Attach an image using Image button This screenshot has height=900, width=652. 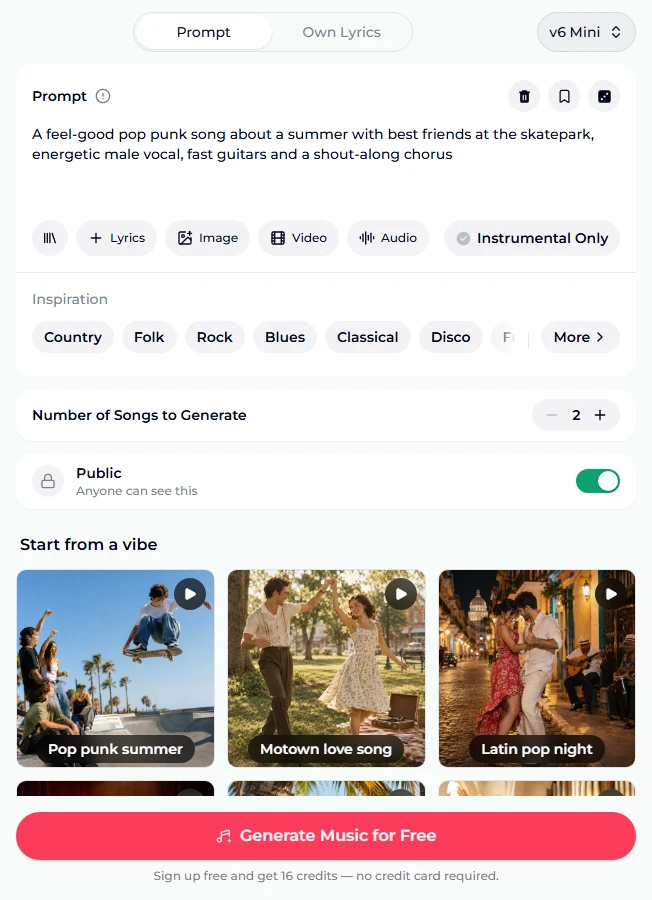pyautogui.click(x=207, y=238)
